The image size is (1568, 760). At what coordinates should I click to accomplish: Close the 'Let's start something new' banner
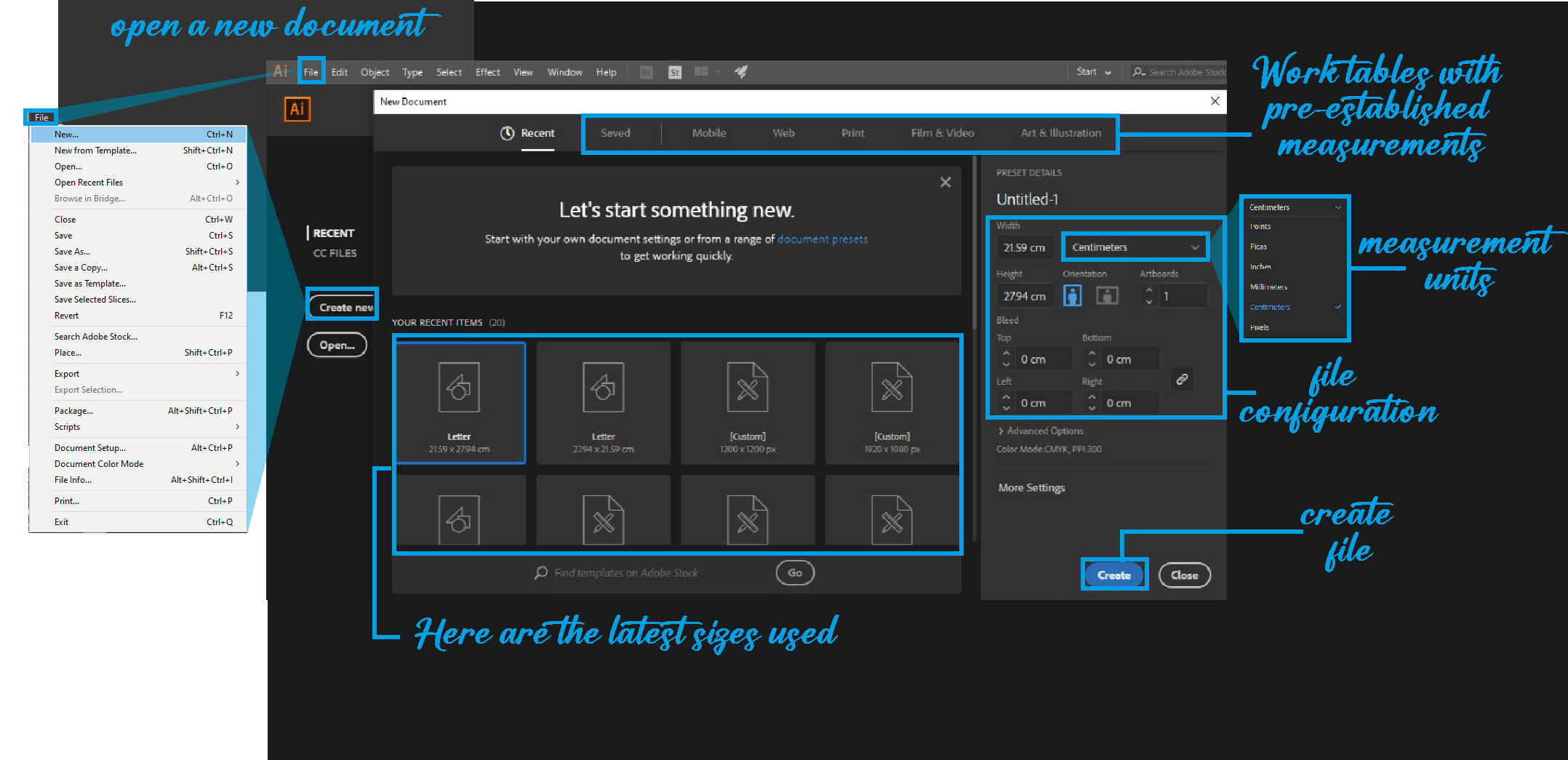945,182
